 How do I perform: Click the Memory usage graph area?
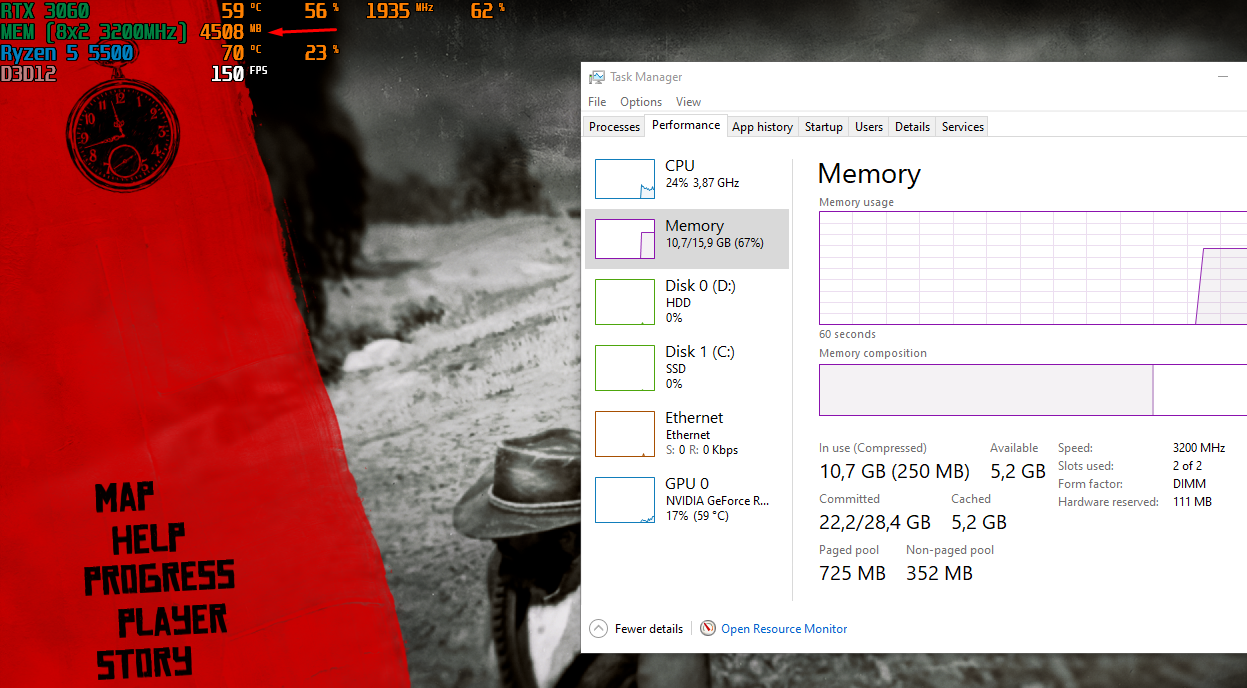(1033, 268)
